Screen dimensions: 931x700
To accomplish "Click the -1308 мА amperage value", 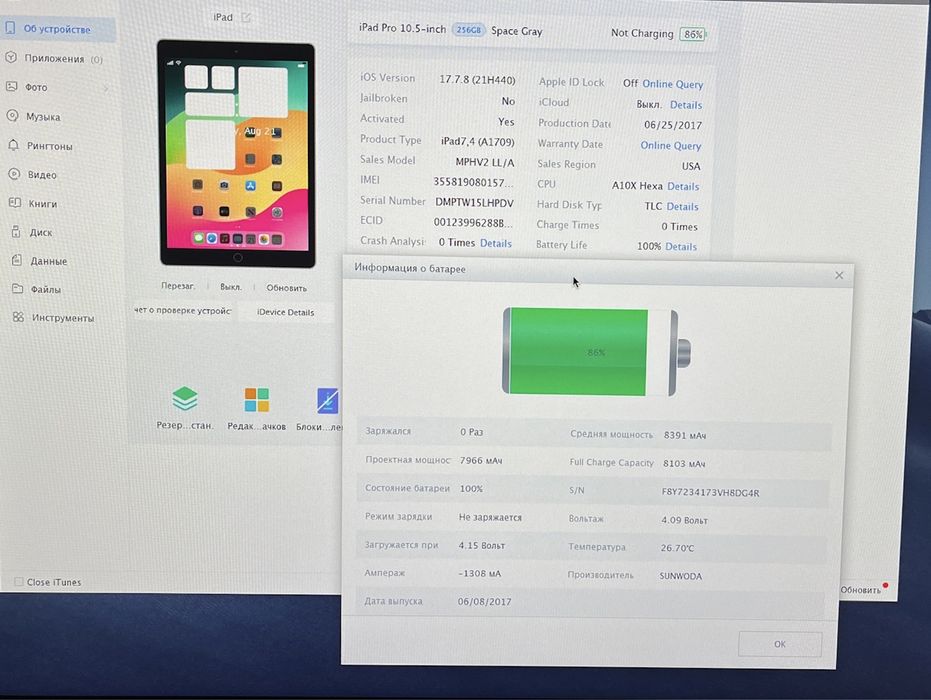I will 480,574.
